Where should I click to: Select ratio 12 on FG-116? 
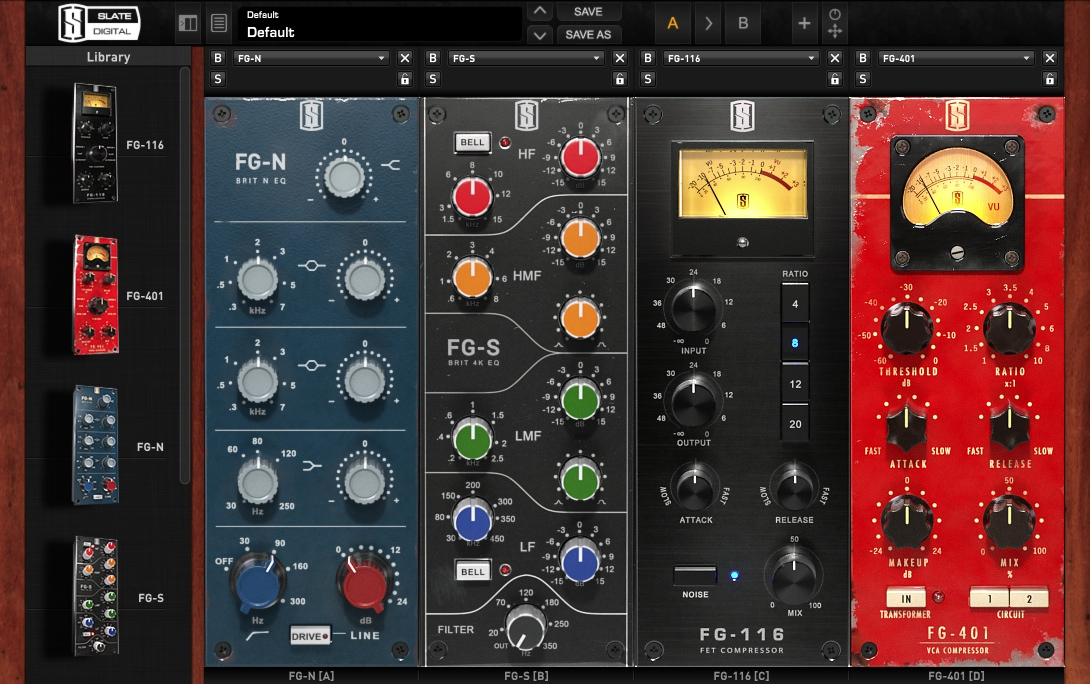point(795,384)
